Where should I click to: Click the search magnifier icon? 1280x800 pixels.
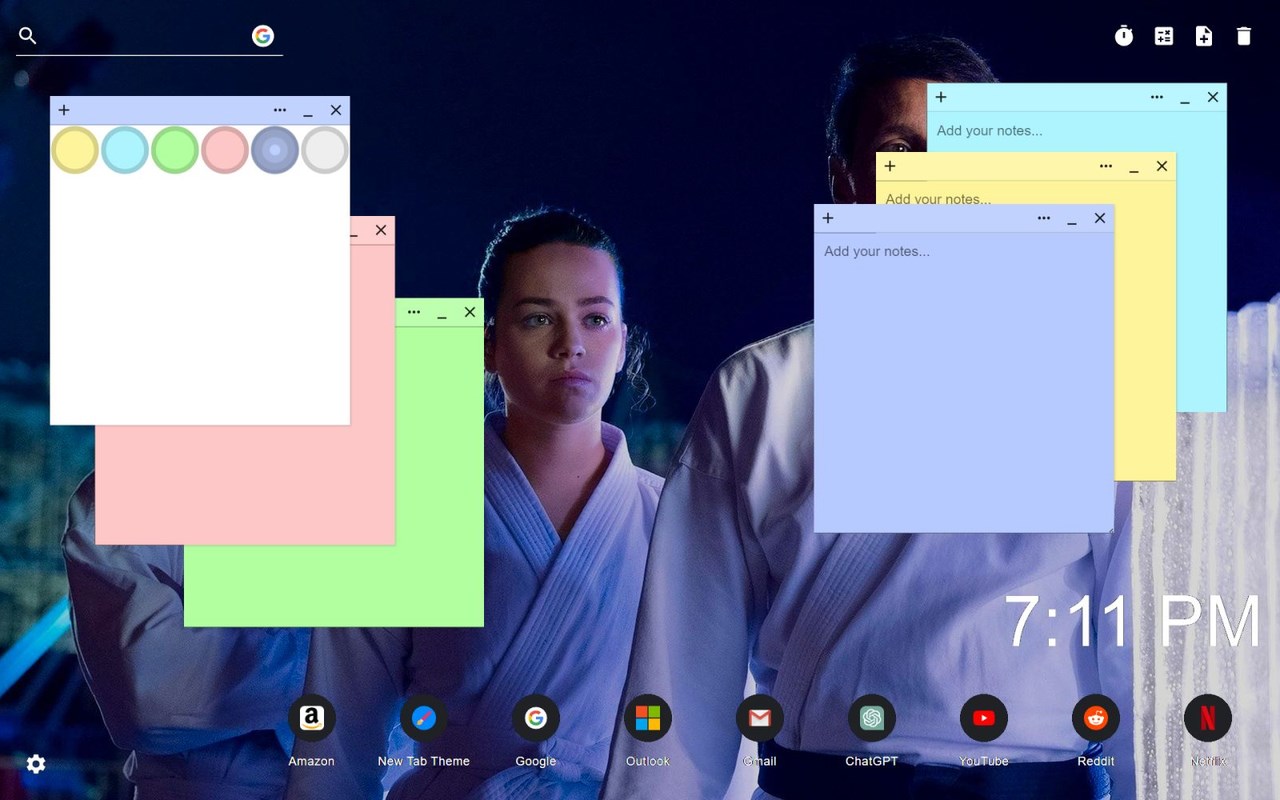[x=28, y=36]
